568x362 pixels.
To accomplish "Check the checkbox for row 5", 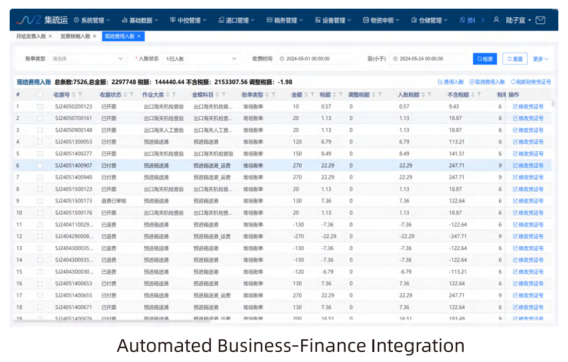I will coord(40,154).
